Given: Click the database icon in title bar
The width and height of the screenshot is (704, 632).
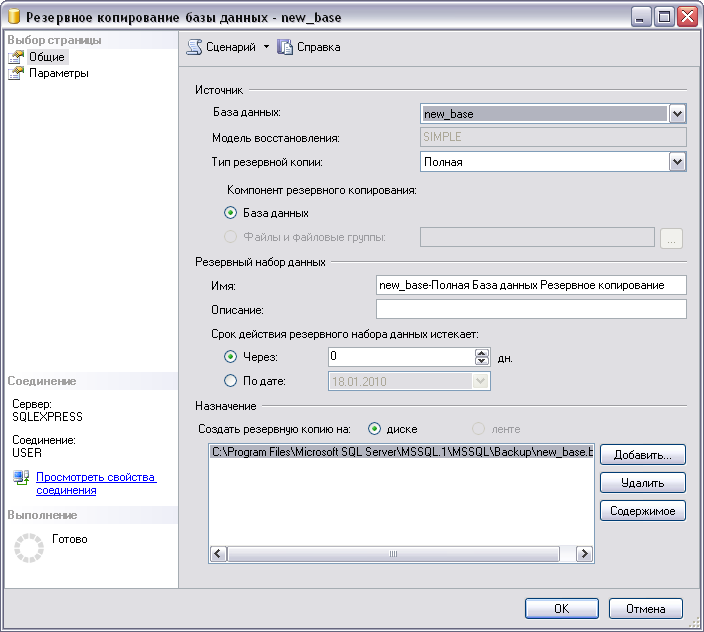Looking at the screenshot, I should click(x=15, y=17).
